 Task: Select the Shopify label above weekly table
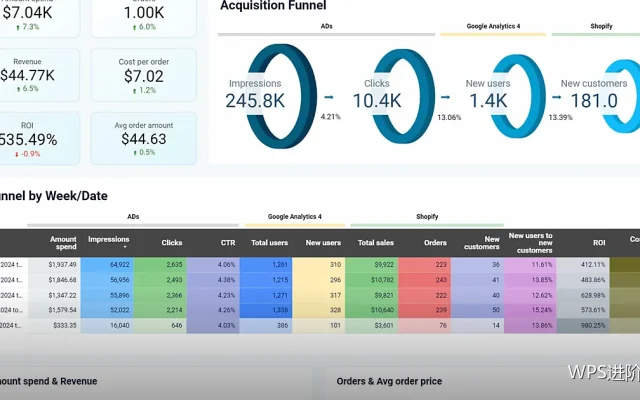click(x=427, y=216)
